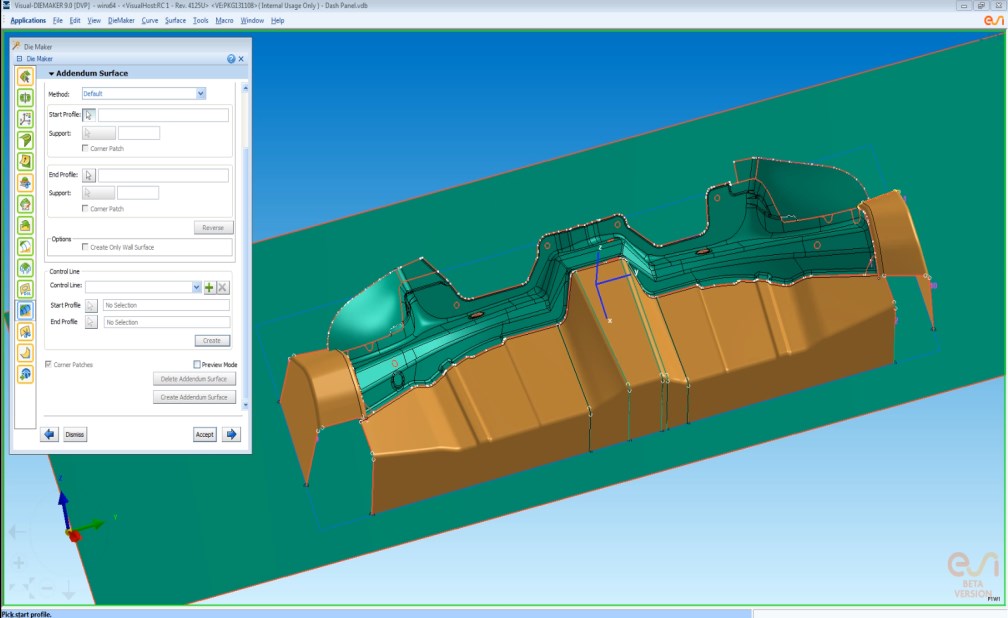The width and height of the screenshot is (1008, 618).
Task: Click the Reverse button
Action: coord(213,228)
